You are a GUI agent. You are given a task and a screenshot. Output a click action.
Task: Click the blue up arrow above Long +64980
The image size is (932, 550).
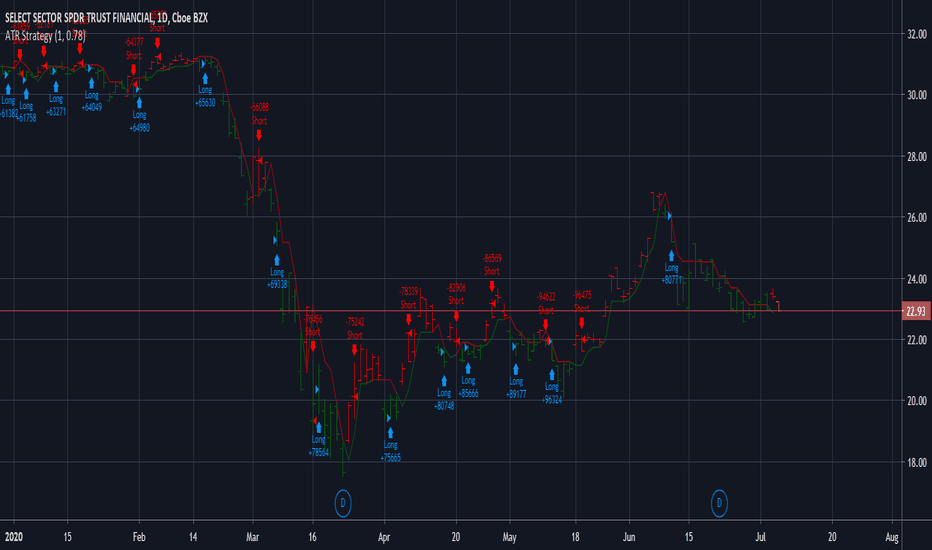pos(139,103)
